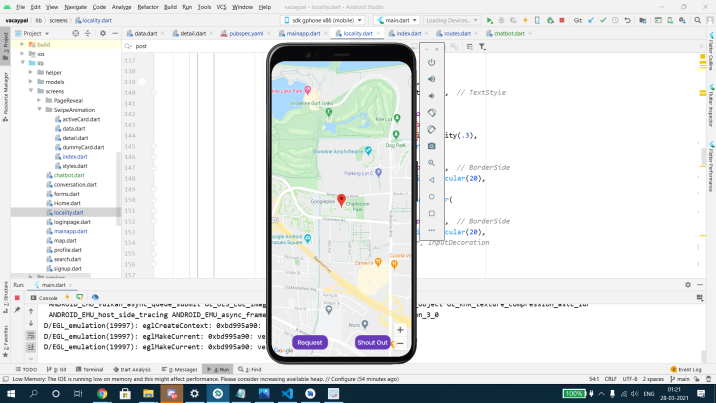Tap emulator Overview square button
716x403 pixels.
point(432,214)
